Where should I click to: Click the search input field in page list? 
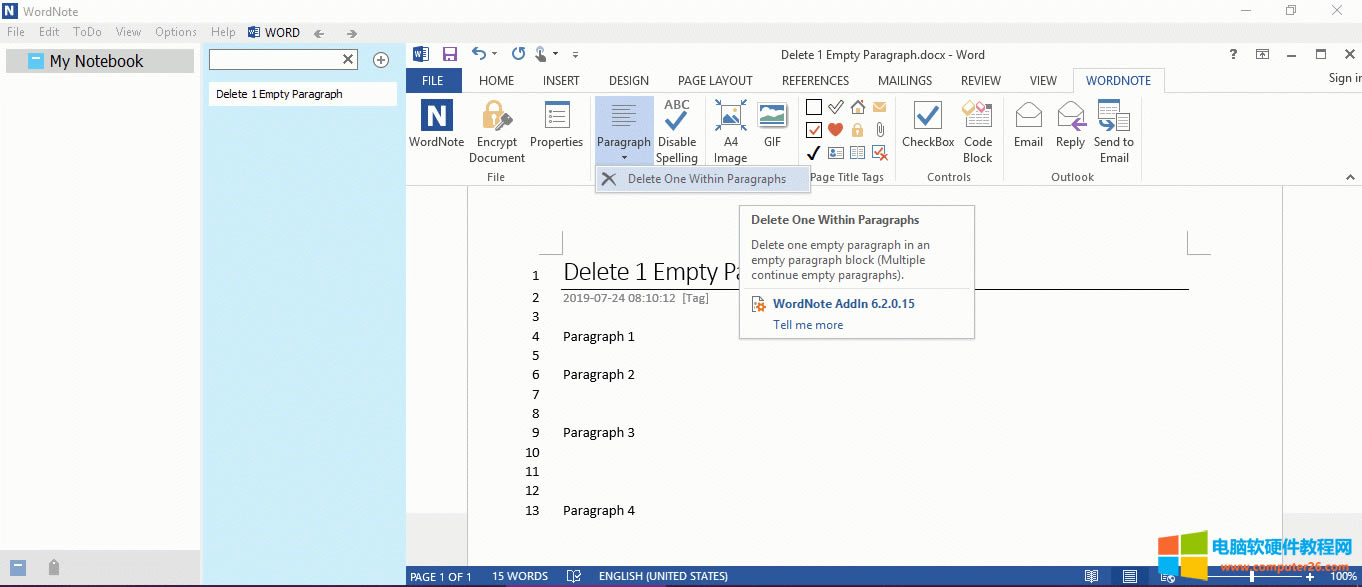coord(275,60)
